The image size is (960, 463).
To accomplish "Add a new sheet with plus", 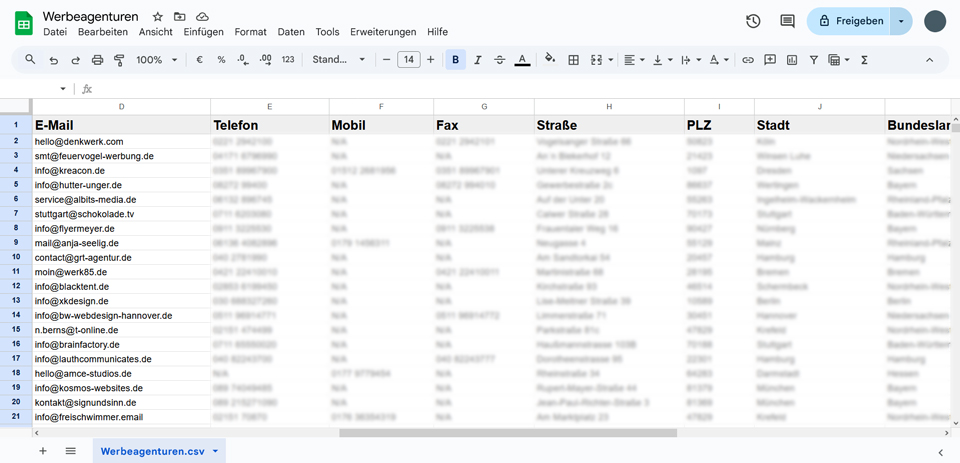I will coord(43,451).
